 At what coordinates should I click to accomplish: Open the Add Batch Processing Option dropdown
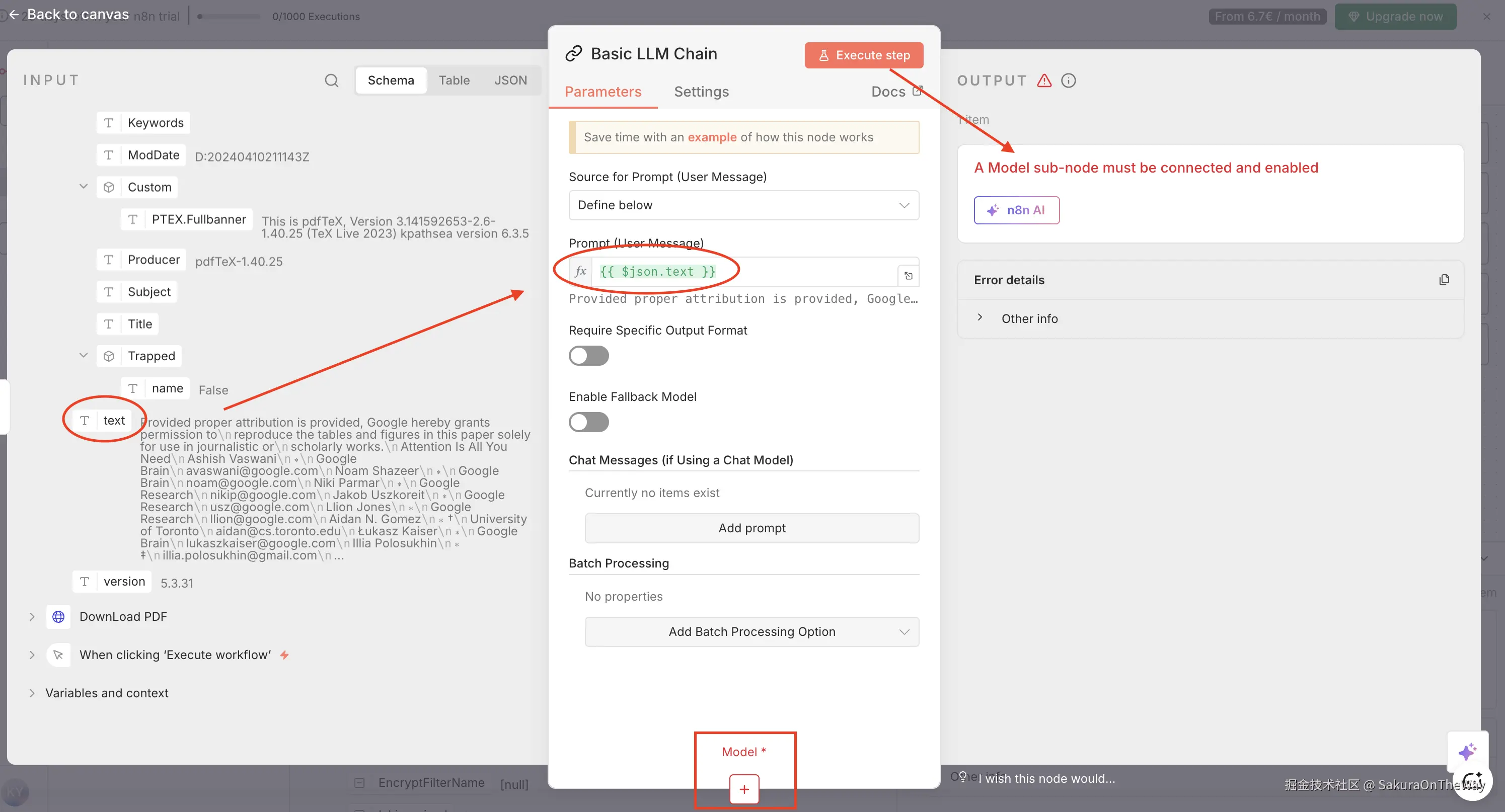[751, 631]
